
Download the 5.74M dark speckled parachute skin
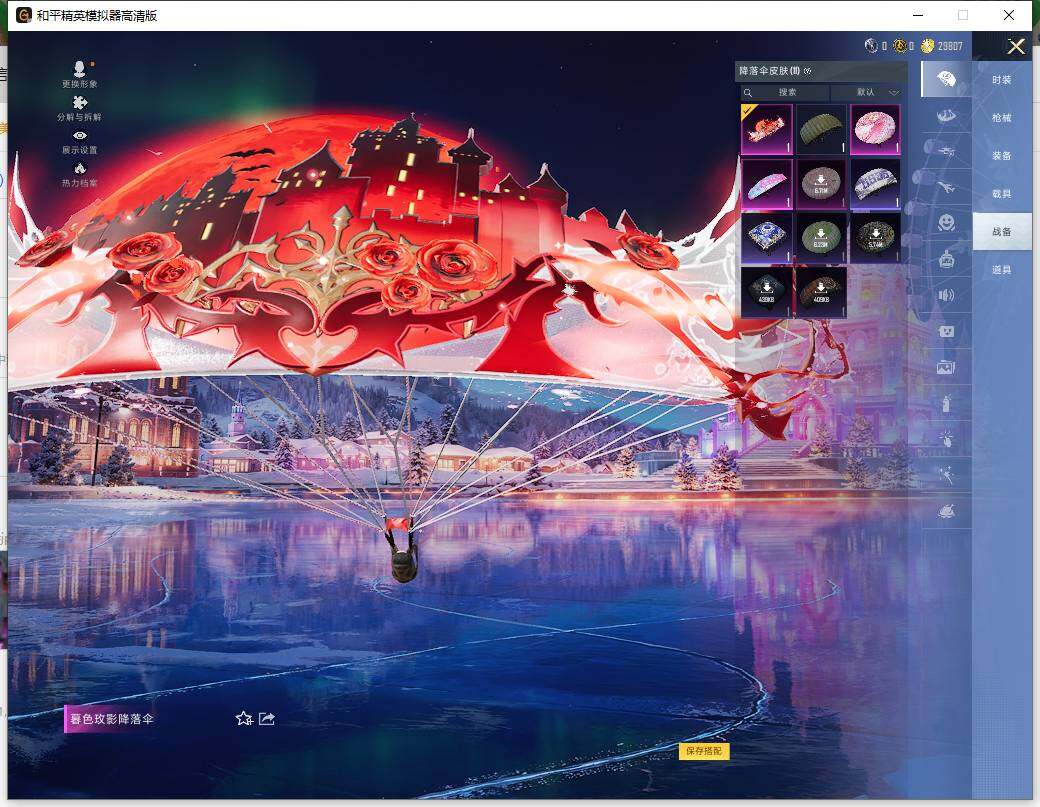[875, 238]
